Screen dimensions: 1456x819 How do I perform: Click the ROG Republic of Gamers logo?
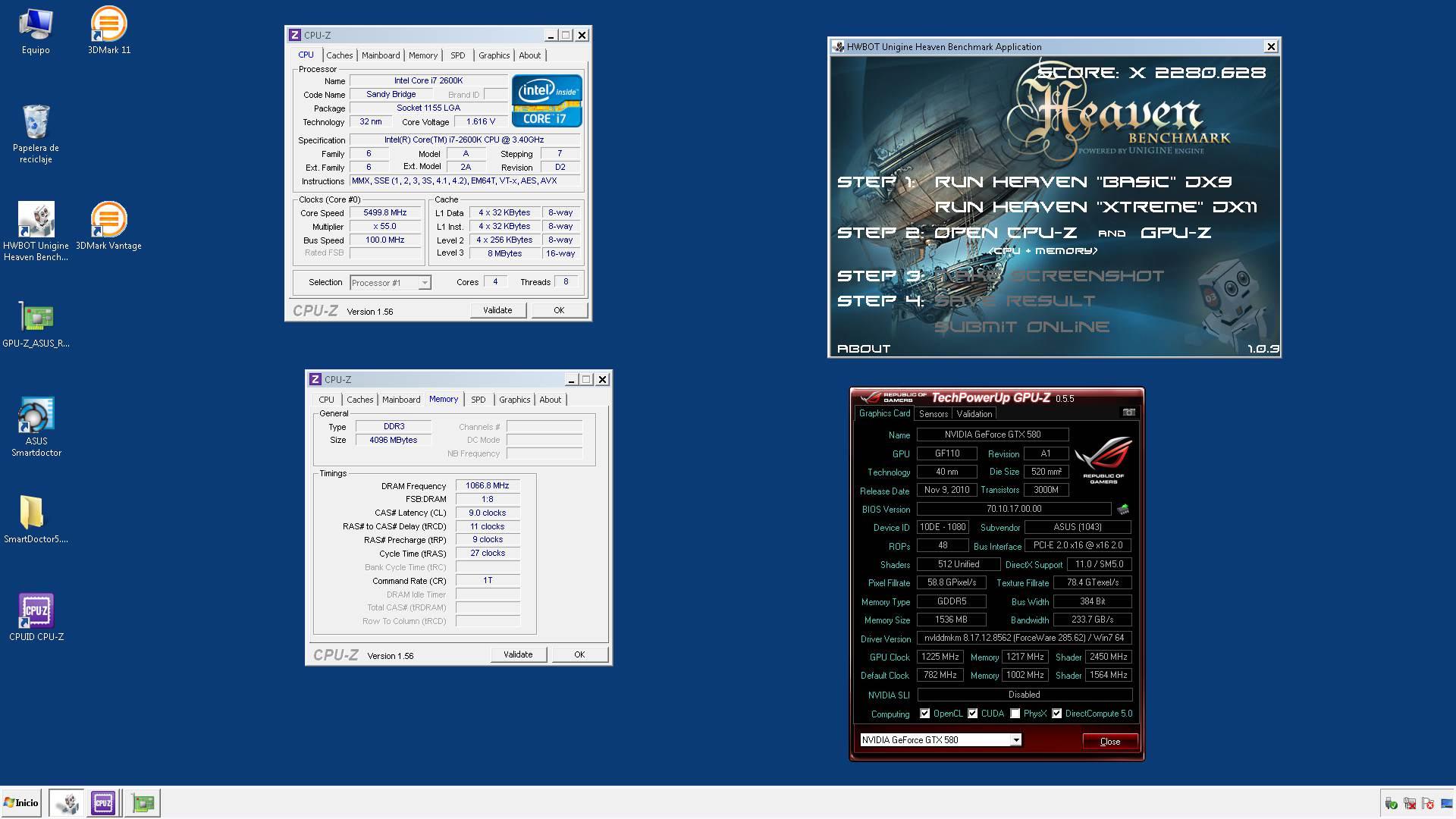point(1103,460)
